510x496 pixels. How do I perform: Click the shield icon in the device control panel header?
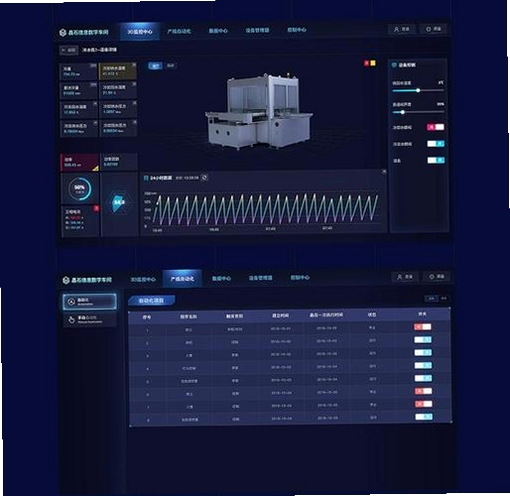(394, 65)
